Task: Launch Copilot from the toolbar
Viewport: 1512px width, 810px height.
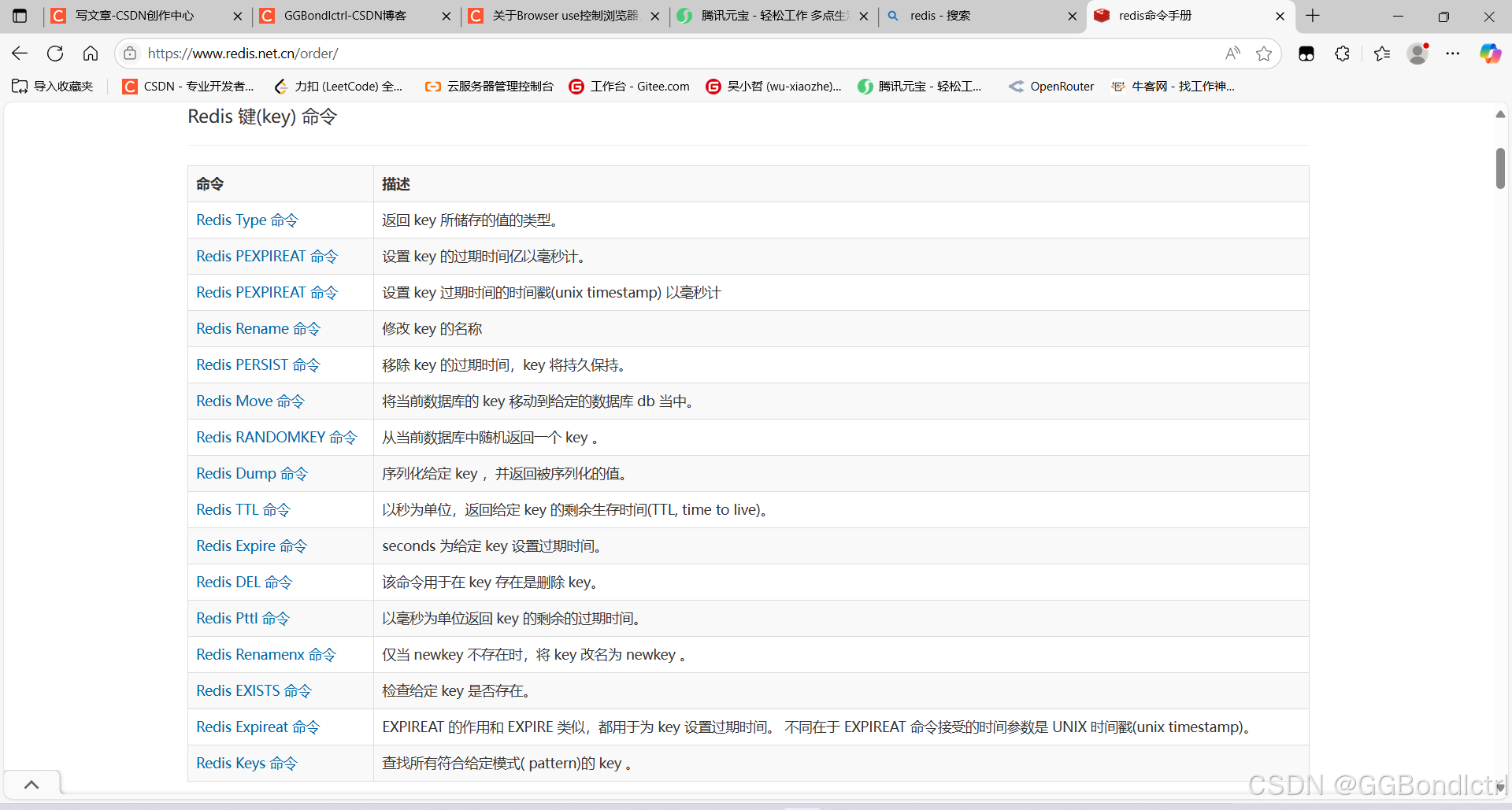Action: pyautogui.click(x=1490, y=54)
